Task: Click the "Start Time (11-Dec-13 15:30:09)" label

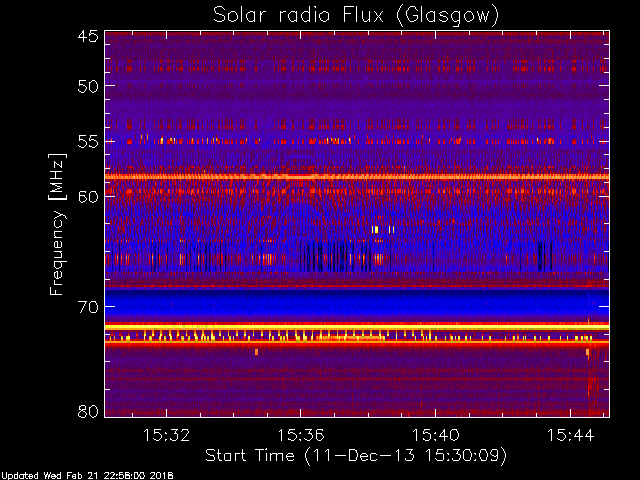Action: coord(356,455)
